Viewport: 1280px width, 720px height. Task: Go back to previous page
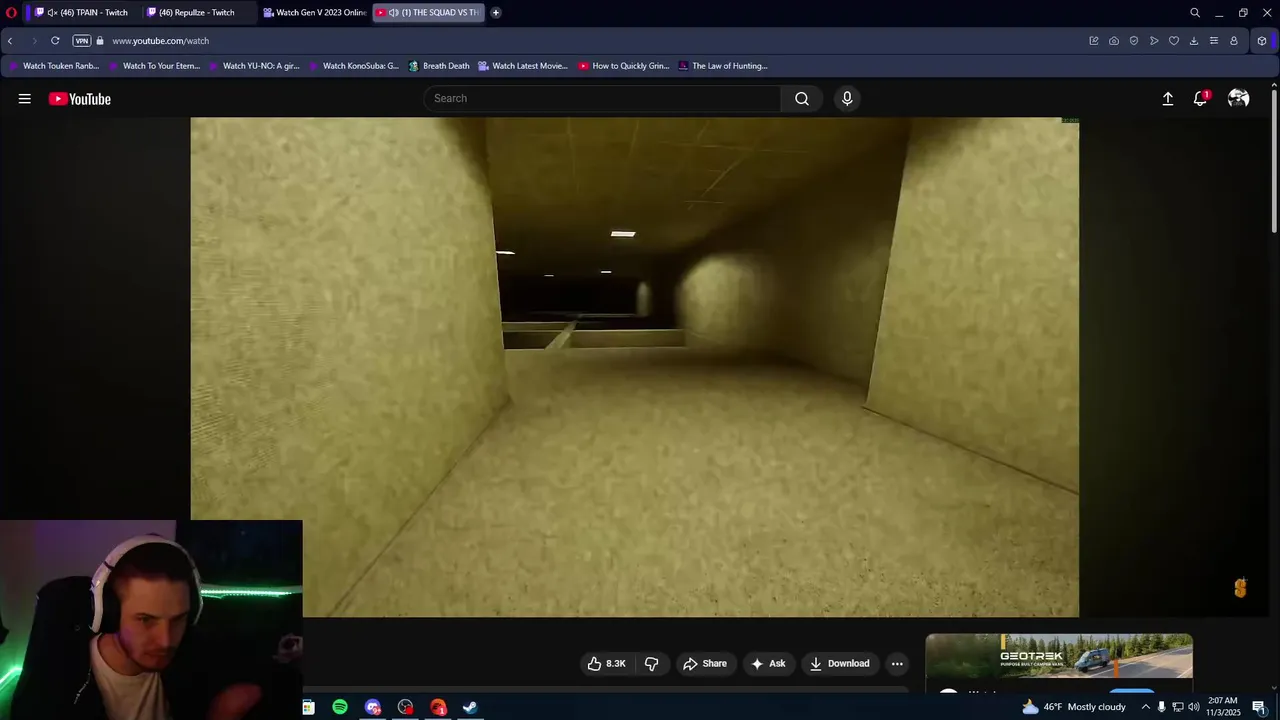(x=10, y=41)
